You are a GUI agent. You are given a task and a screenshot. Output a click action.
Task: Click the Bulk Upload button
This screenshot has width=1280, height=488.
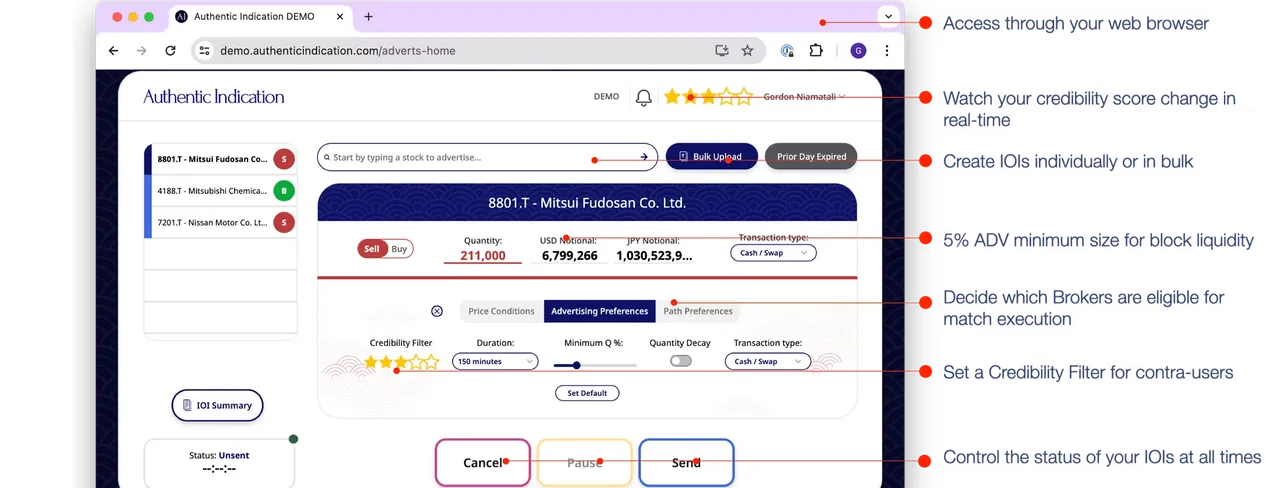click(x=711, y=157)
